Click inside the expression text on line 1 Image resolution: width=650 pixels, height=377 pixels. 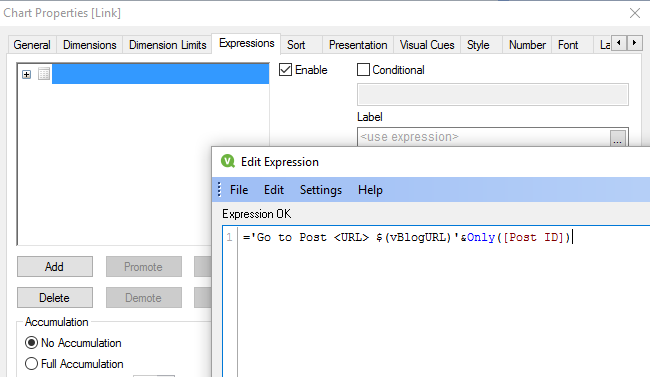point(407,237)
